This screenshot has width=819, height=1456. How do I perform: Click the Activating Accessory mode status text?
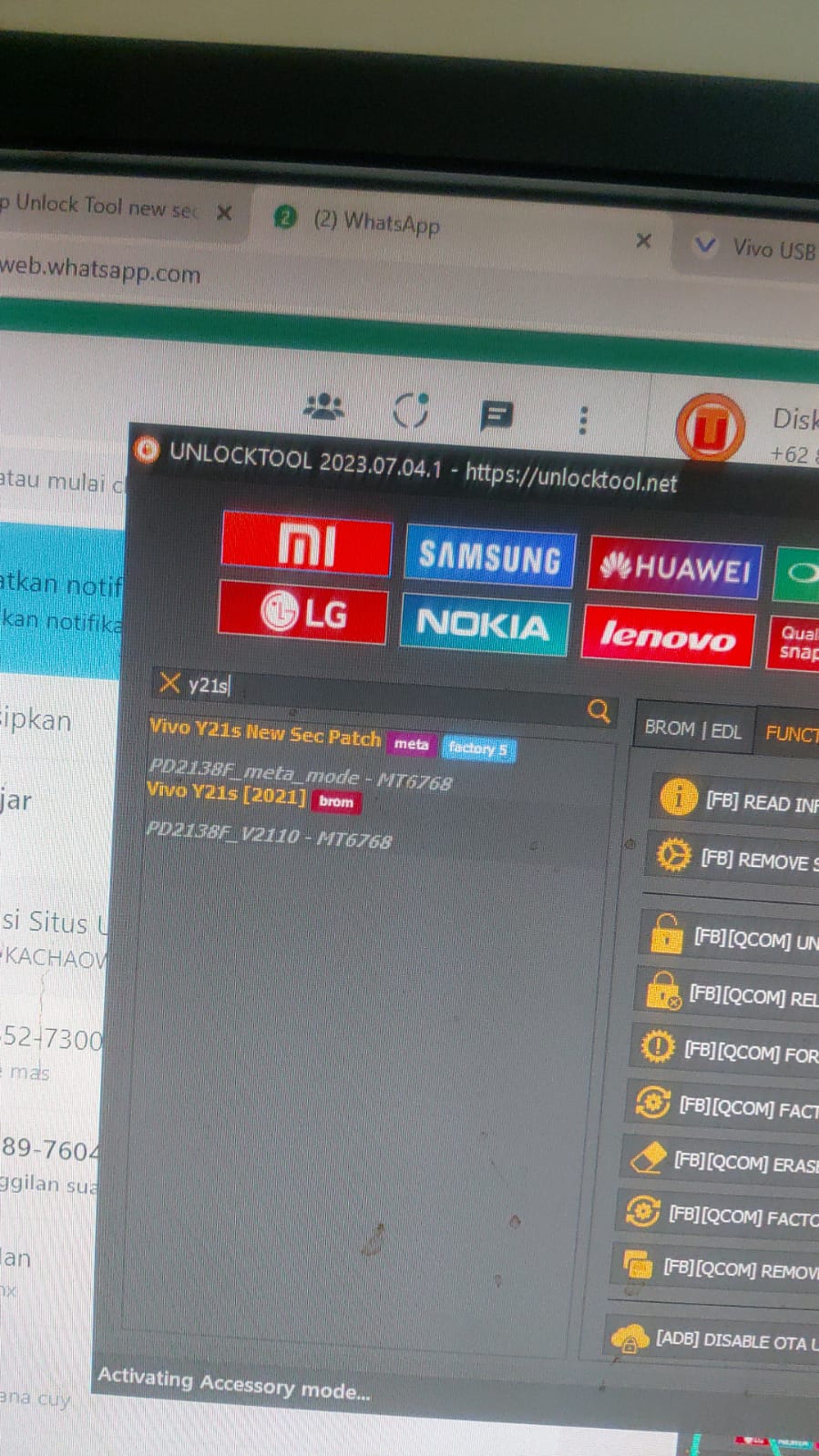pyautogui.click(x=234, y=1382)
